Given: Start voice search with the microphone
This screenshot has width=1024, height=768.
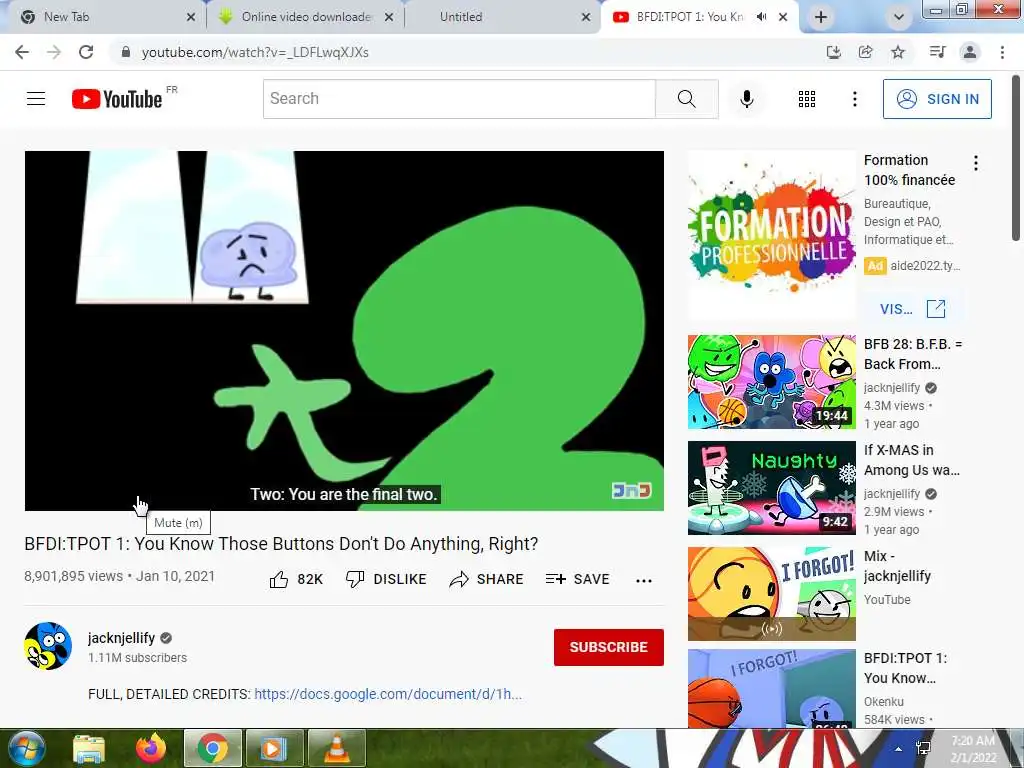Looking at the screenshot, I should (x=746, y=99).
